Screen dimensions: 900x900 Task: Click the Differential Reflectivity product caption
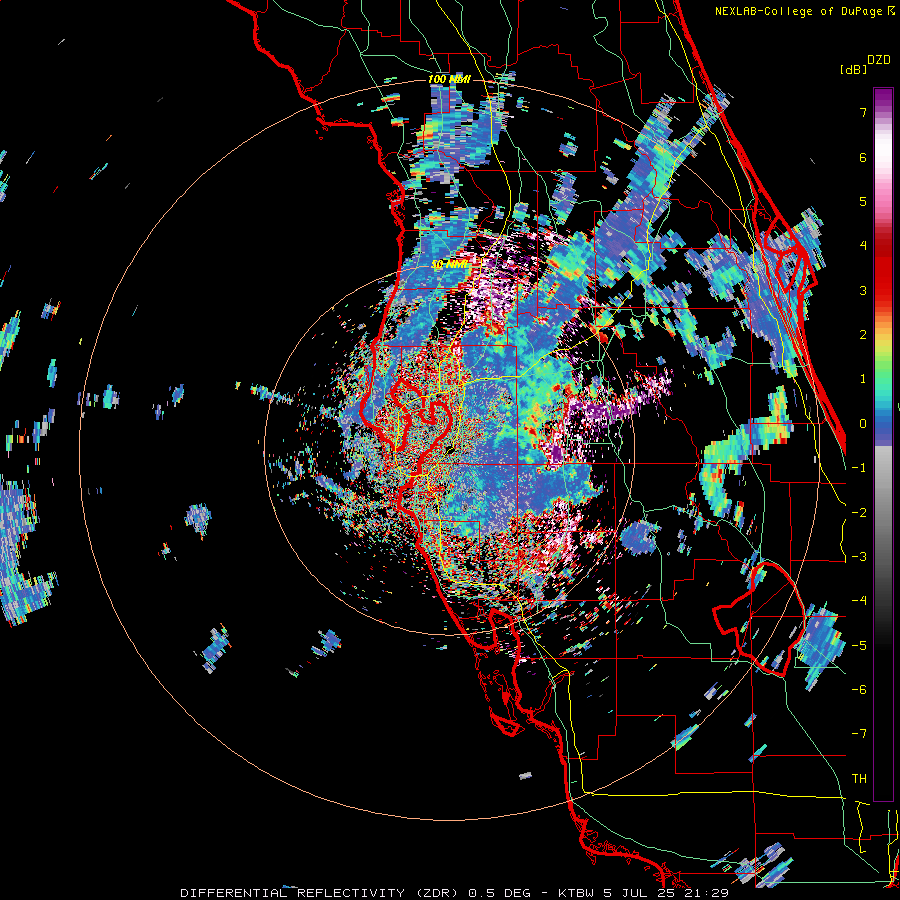455,893
